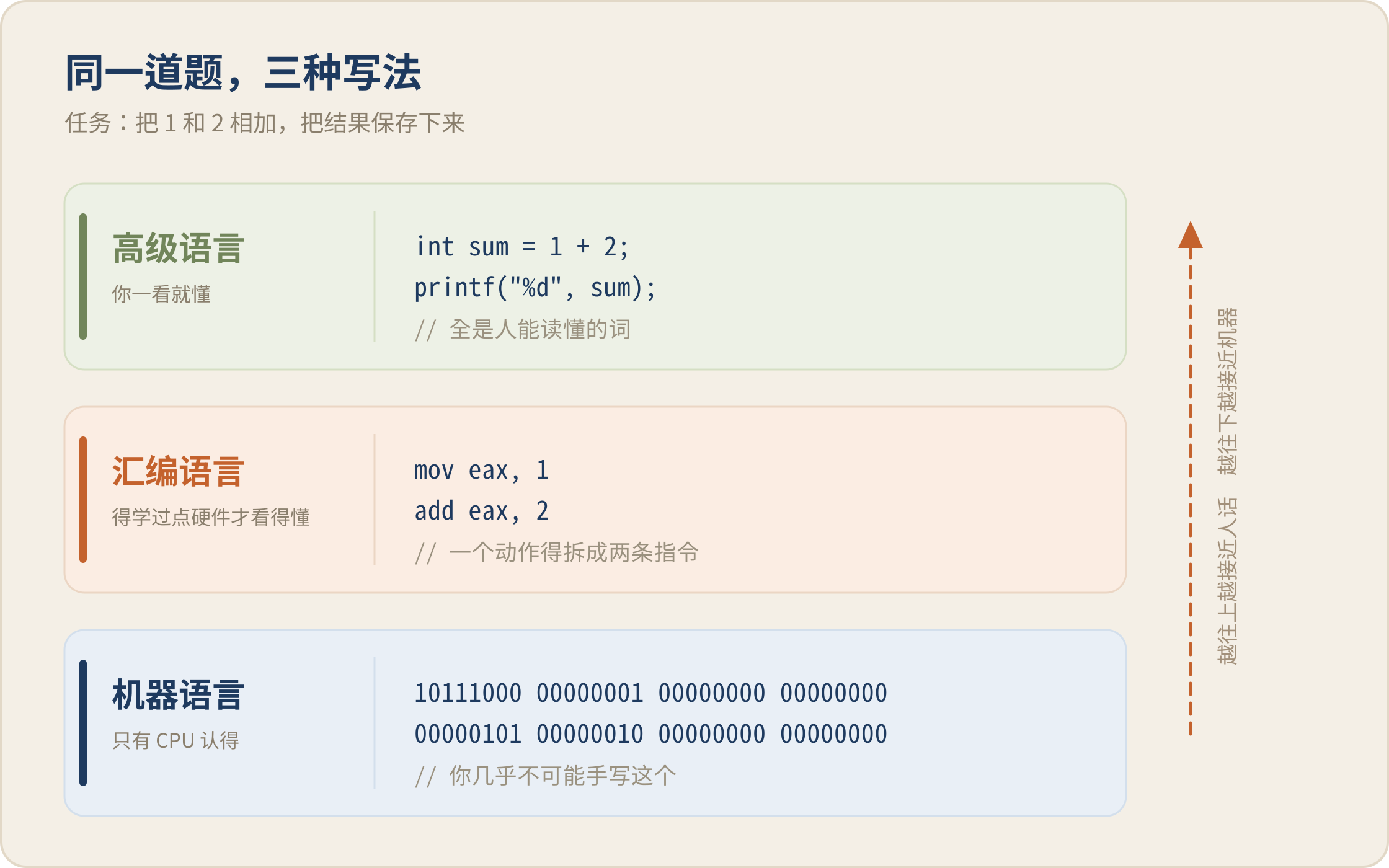Click the orange bar beside 汇编语言
This screenshot has height=868, width=1389.
coord(83,500)
